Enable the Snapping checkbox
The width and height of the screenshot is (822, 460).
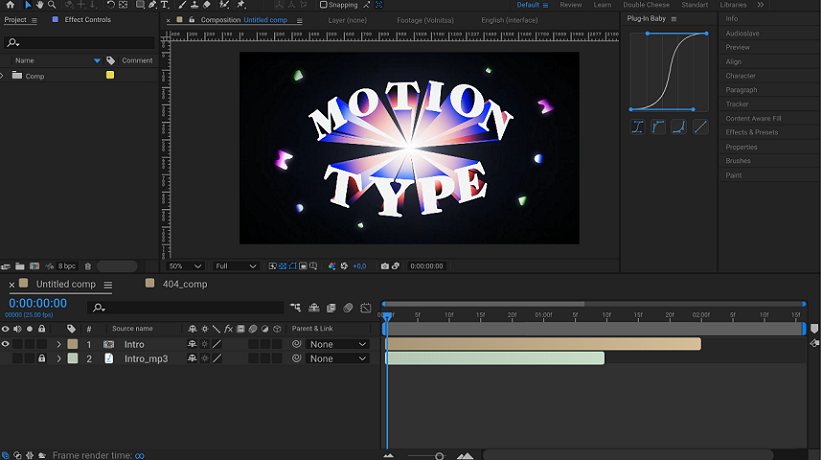tap(323, 5)
